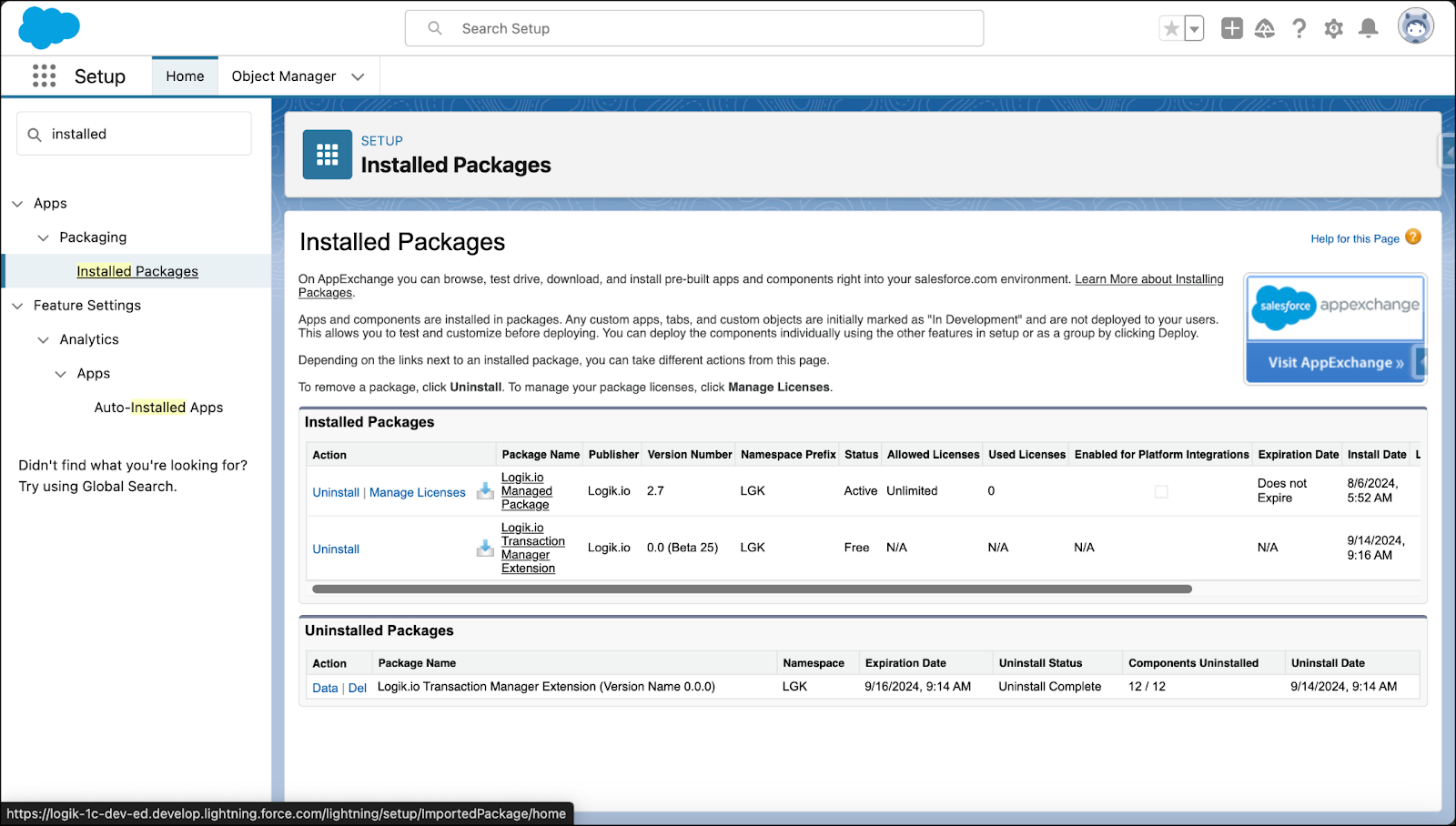The image size is (1456, 826).
Task: Open the App Launcher dots grid
Action: pyautogui.click(x=44, y=76)
